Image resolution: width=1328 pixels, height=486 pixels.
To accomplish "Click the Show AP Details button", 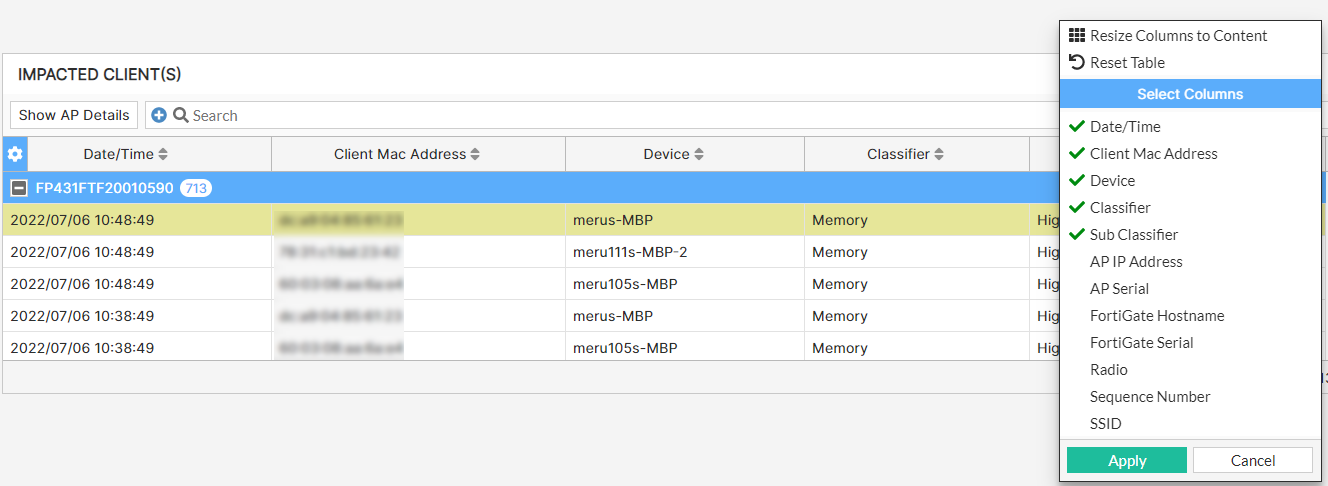I will (x=74, y=115).
